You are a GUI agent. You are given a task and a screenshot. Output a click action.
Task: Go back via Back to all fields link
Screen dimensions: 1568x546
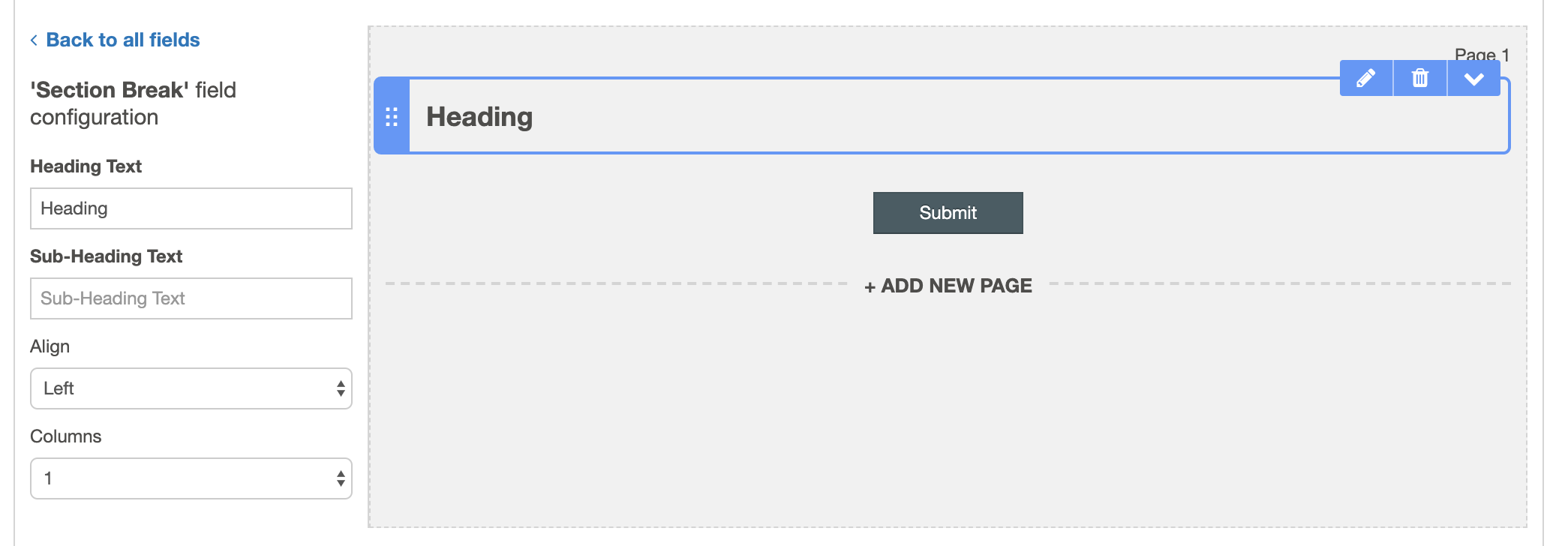click(123, 40)
